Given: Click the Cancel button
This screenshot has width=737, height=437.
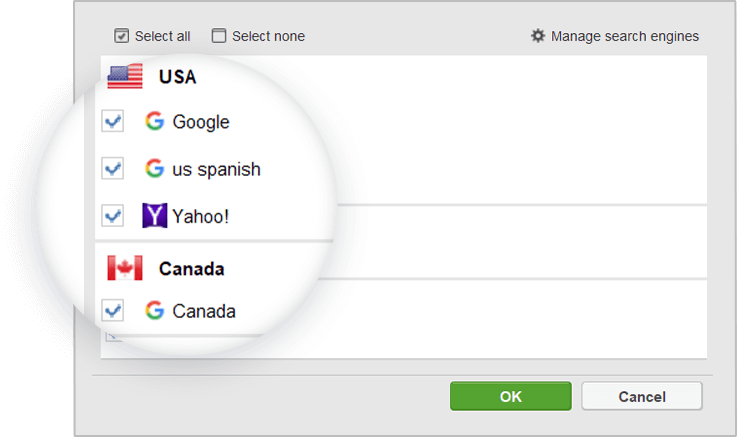Looking at the screenshot, I should tap(642, 396).
